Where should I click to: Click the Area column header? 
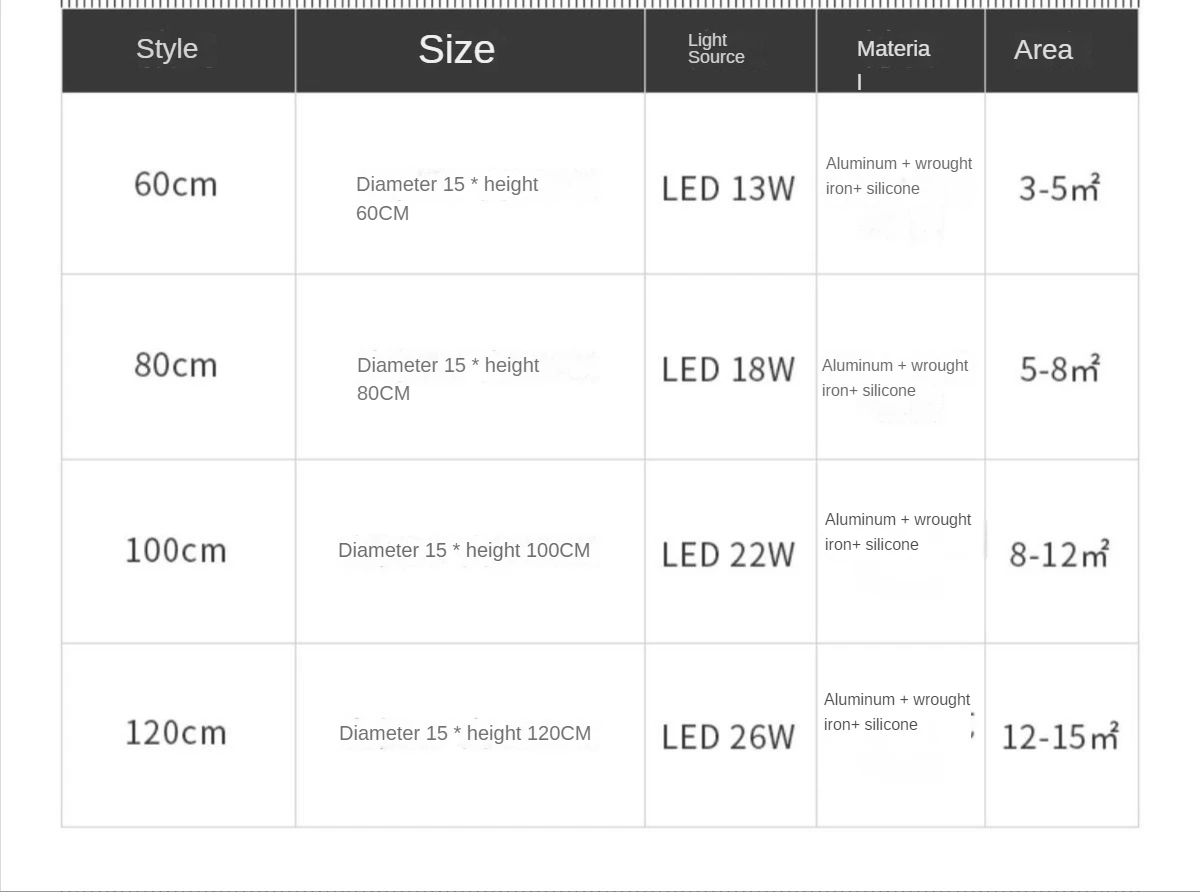click(x=1043, y=50)
